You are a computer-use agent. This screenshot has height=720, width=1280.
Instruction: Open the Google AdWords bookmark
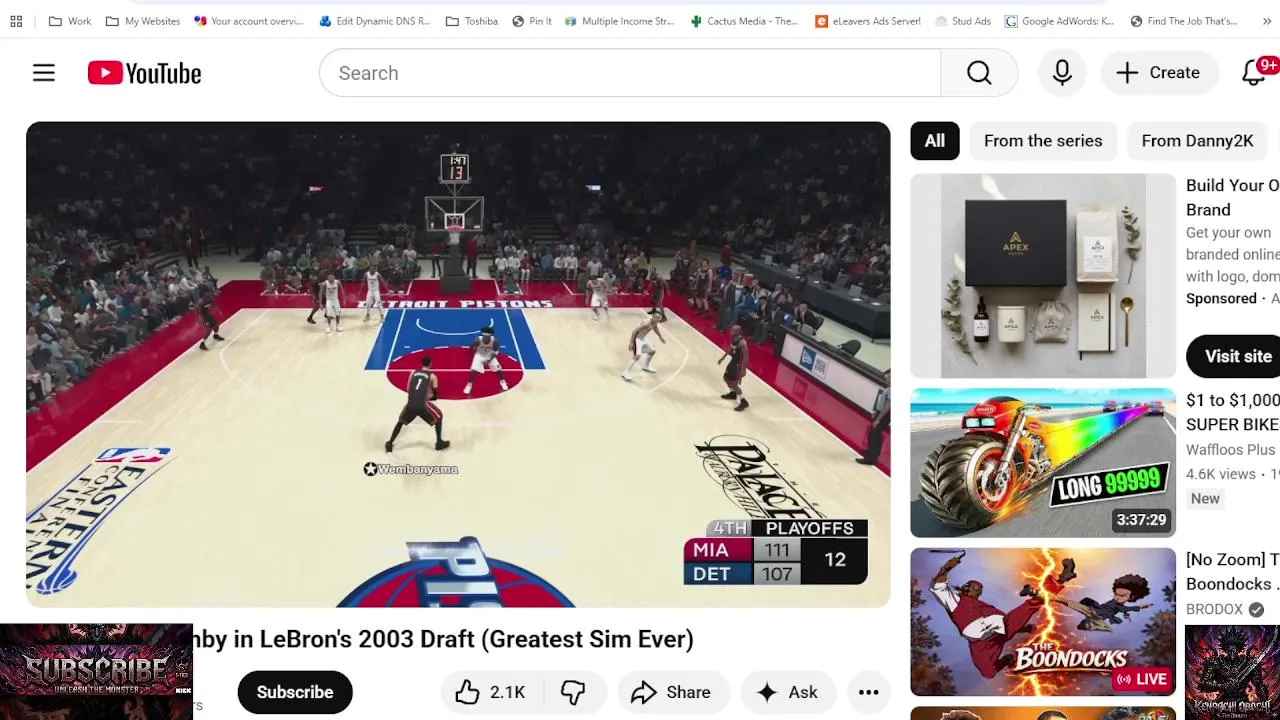pos(1060,21)
